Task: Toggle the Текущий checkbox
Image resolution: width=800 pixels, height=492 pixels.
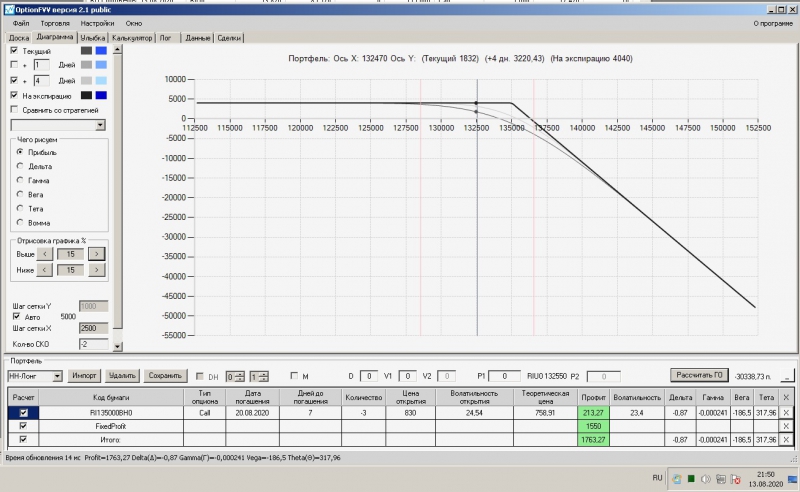Action: point(14,51)
